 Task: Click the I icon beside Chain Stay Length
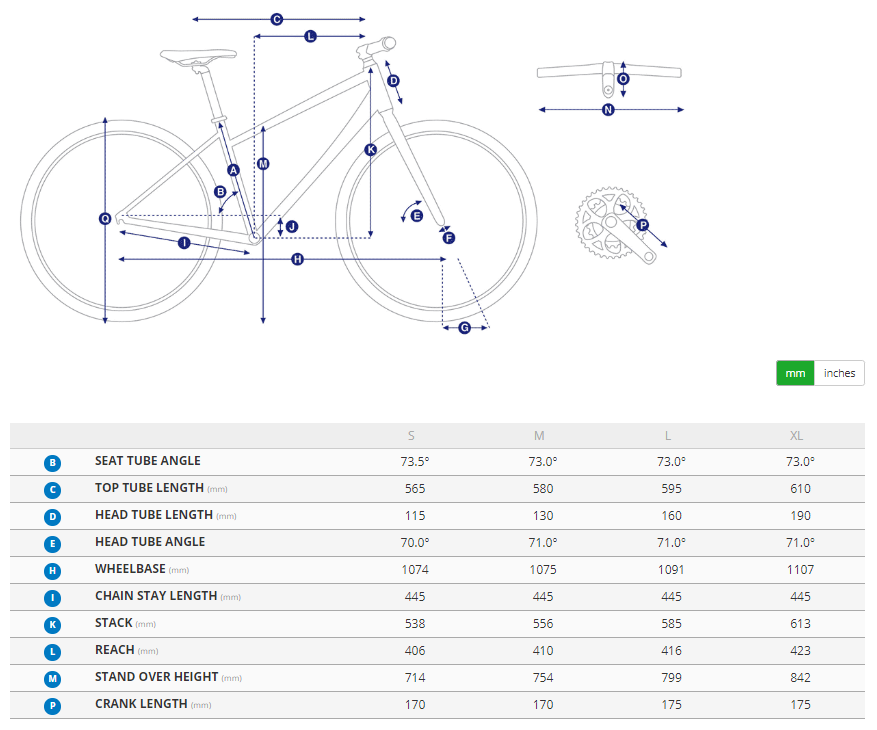[x=52, y=598]
